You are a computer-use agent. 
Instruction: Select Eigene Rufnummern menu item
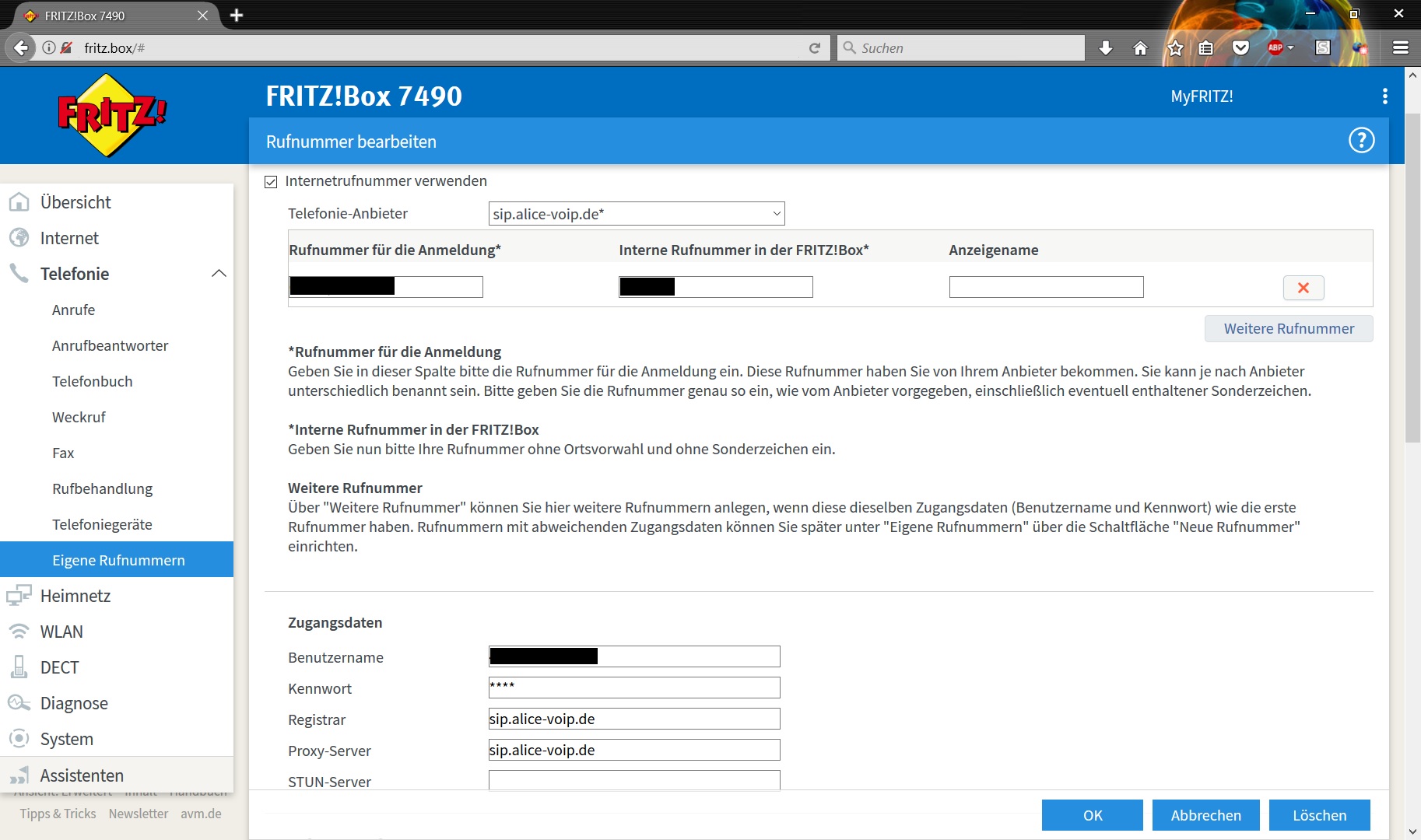click(117, 559)
